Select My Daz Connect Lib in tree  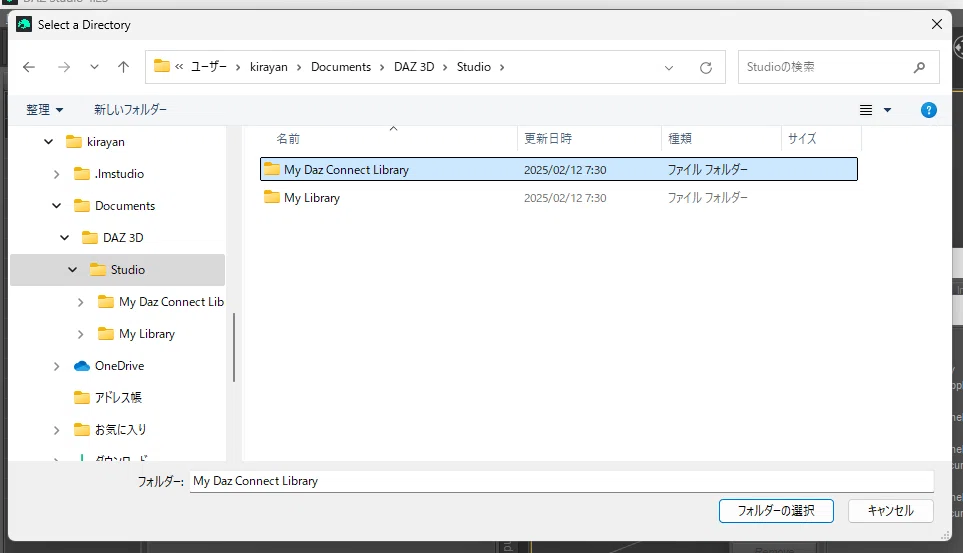(x=171, y=302)
